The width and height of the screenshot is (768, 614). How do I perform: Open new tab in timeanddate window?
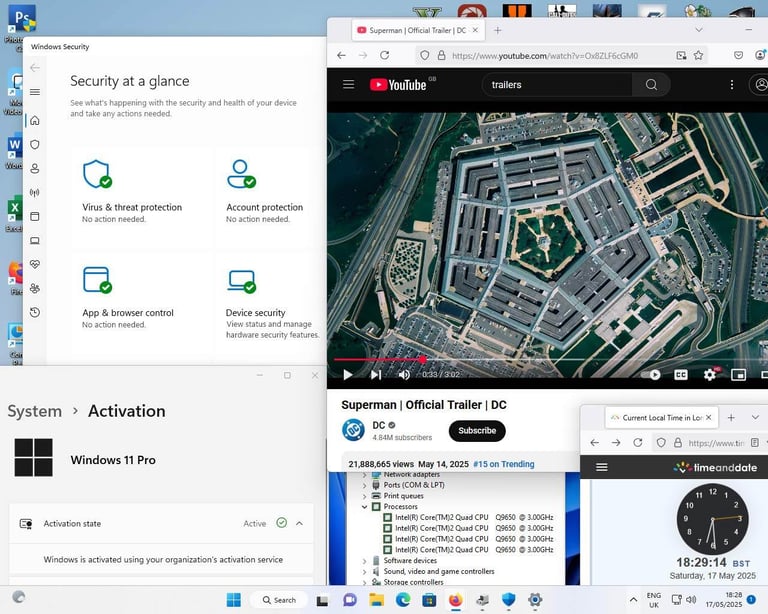[731, 418]
